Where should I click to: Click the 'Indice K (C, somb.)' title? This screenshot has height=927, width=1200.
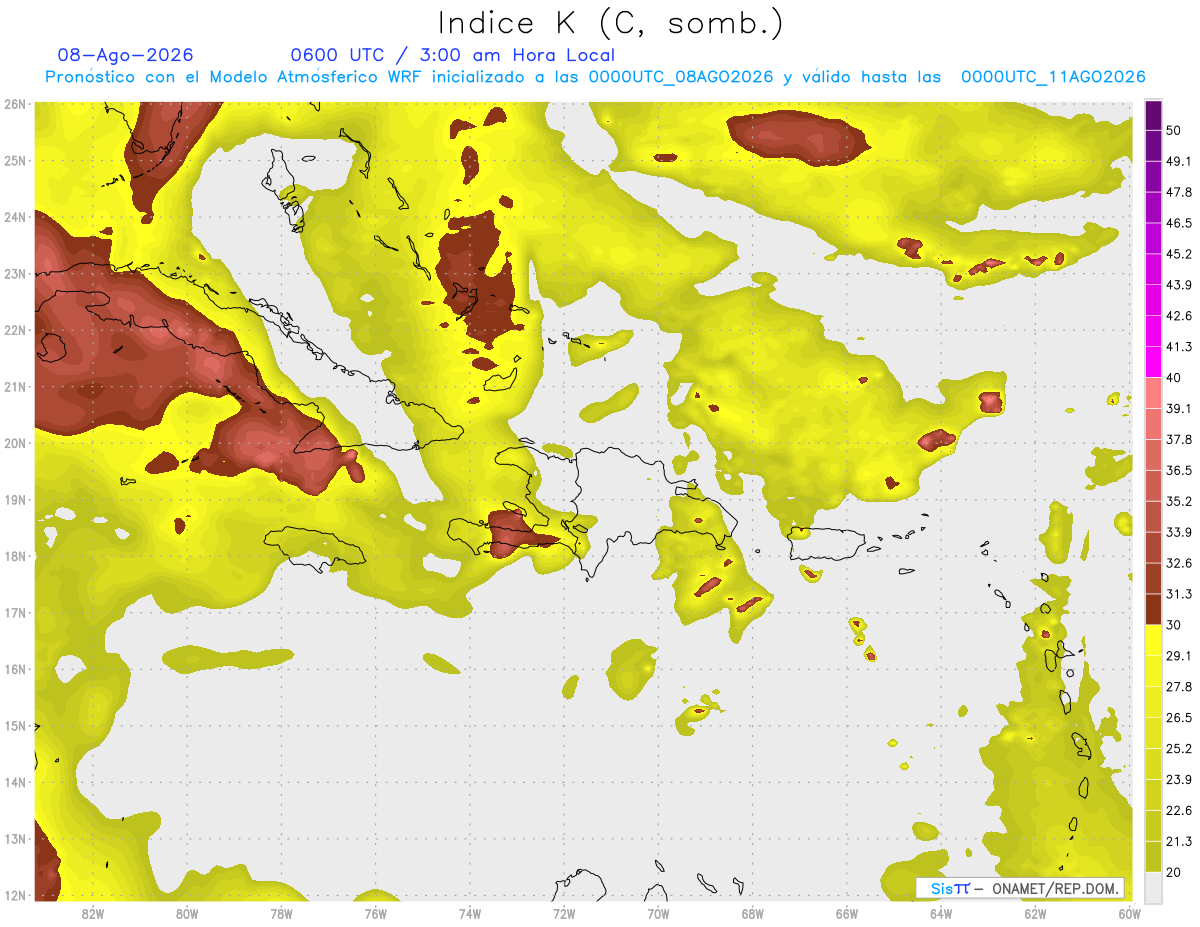click(x=610, y=23)
